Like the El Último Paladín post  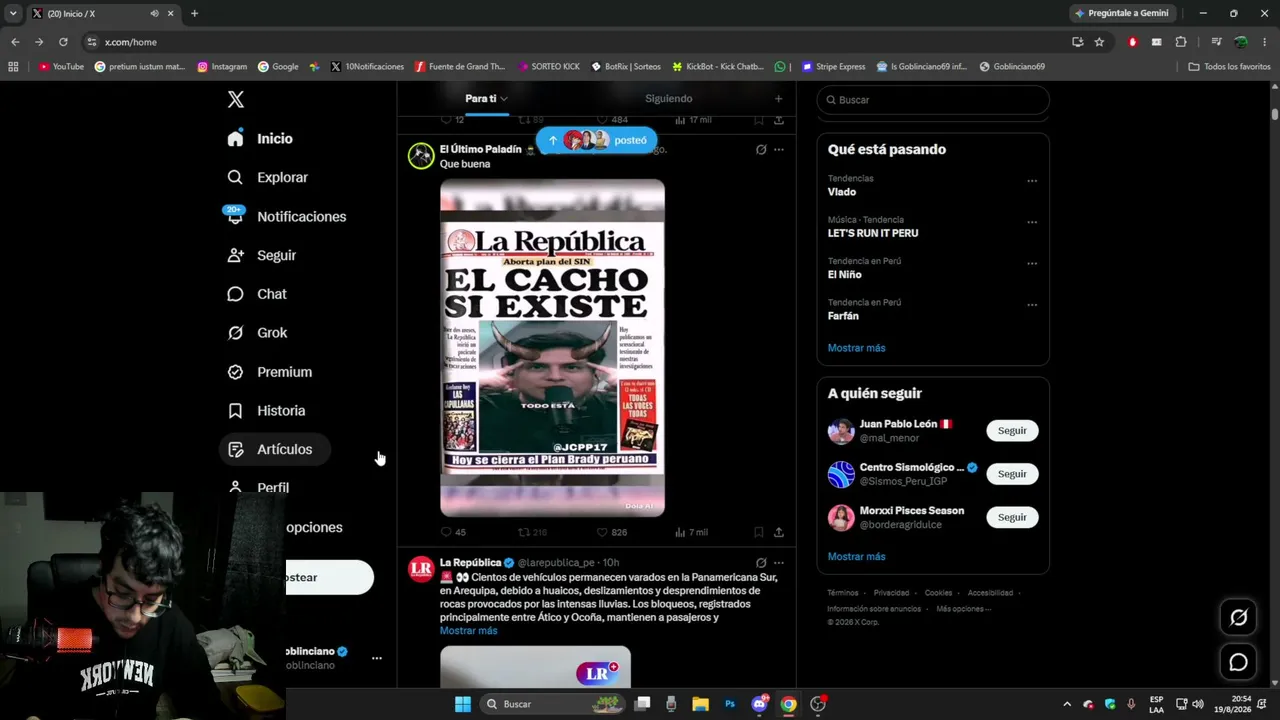(611, 532)
